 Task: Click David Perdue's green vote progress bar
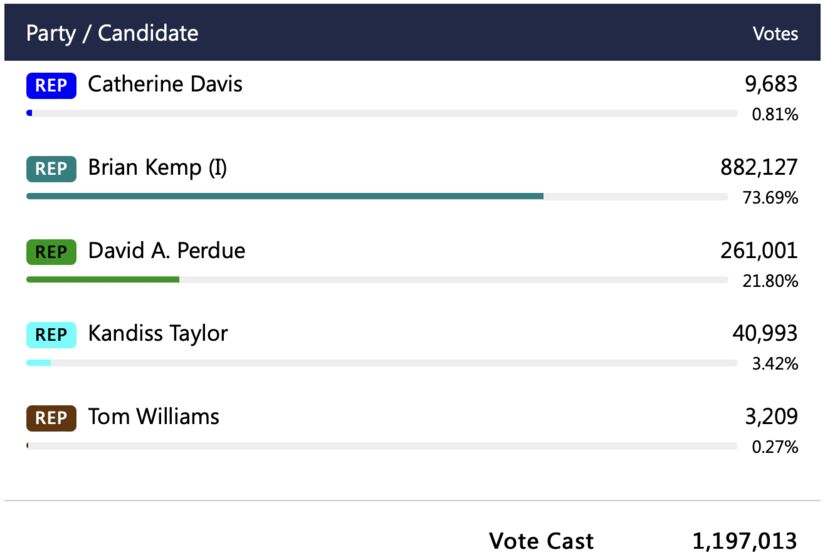pyautogui.click(x=103, y=279)
